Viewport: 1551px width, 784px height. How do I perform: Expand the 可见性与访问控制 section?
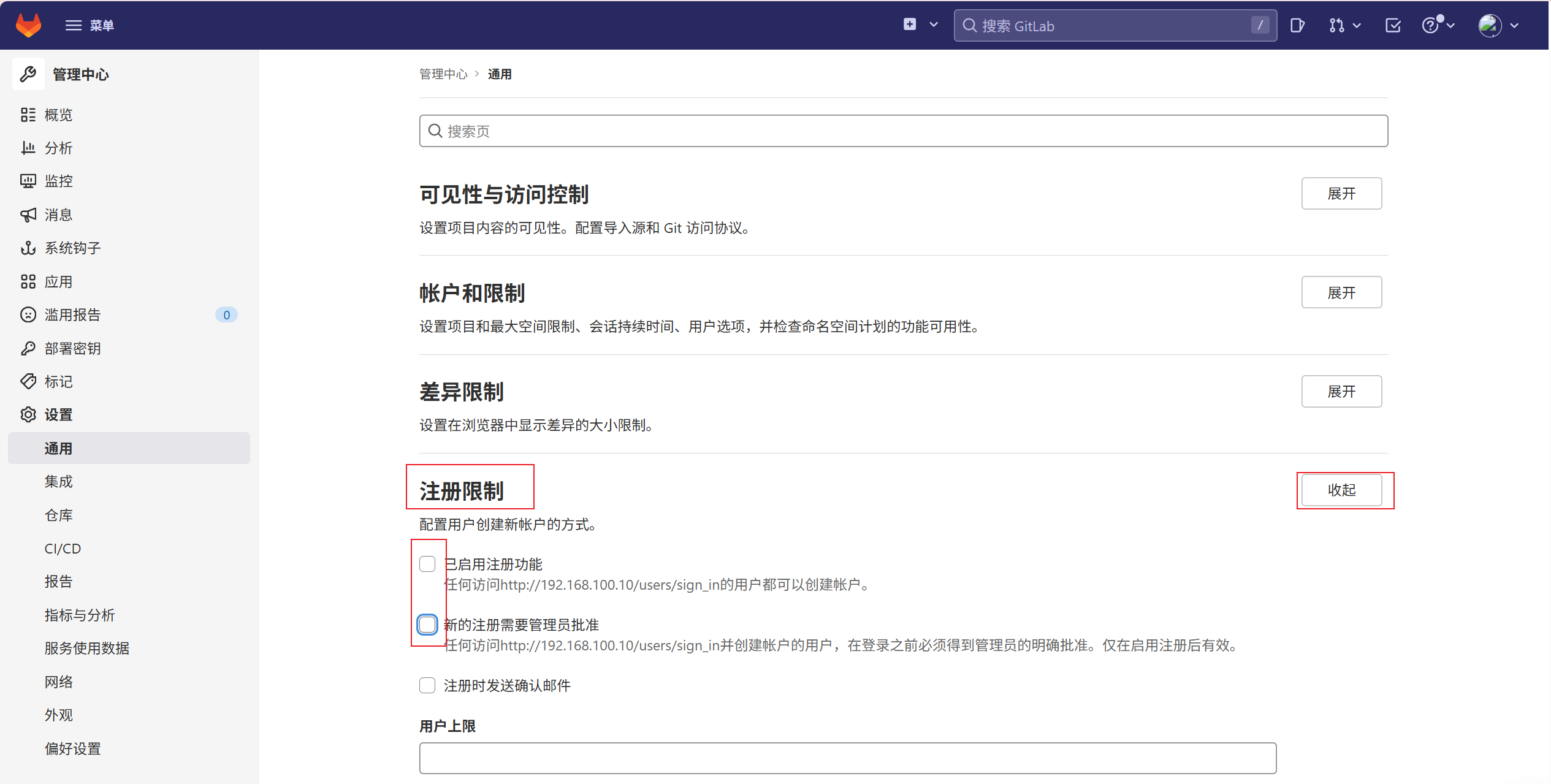click(x=1341, y=194)
